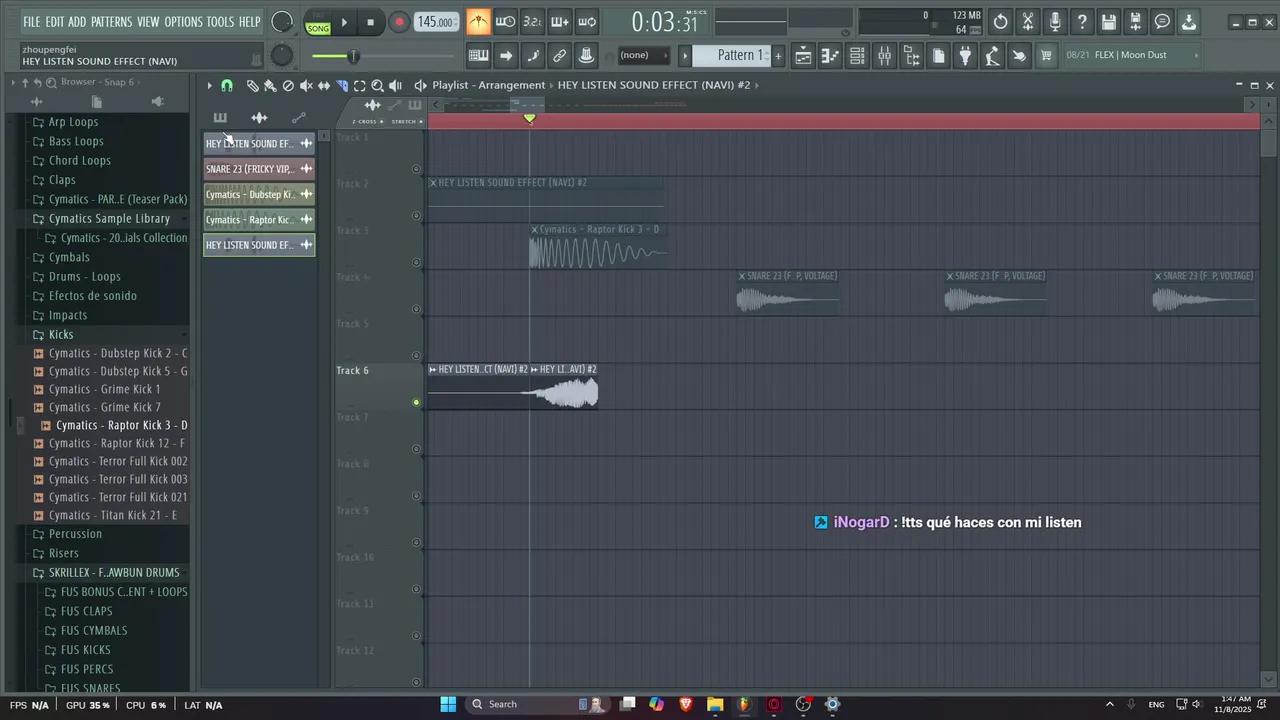This screenshot has width=1280, height=720.
Task: Mute Track 3 using its mute LED
Action: click(416, 262)
